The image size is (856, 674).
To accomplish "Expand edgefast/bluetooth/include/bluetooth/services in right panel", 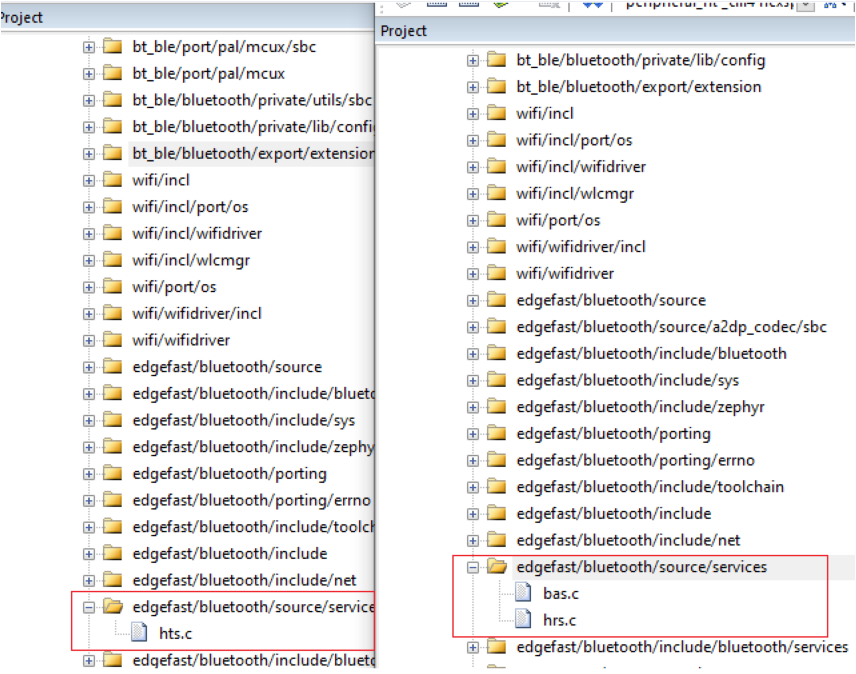I will click(x=473, y=647).
